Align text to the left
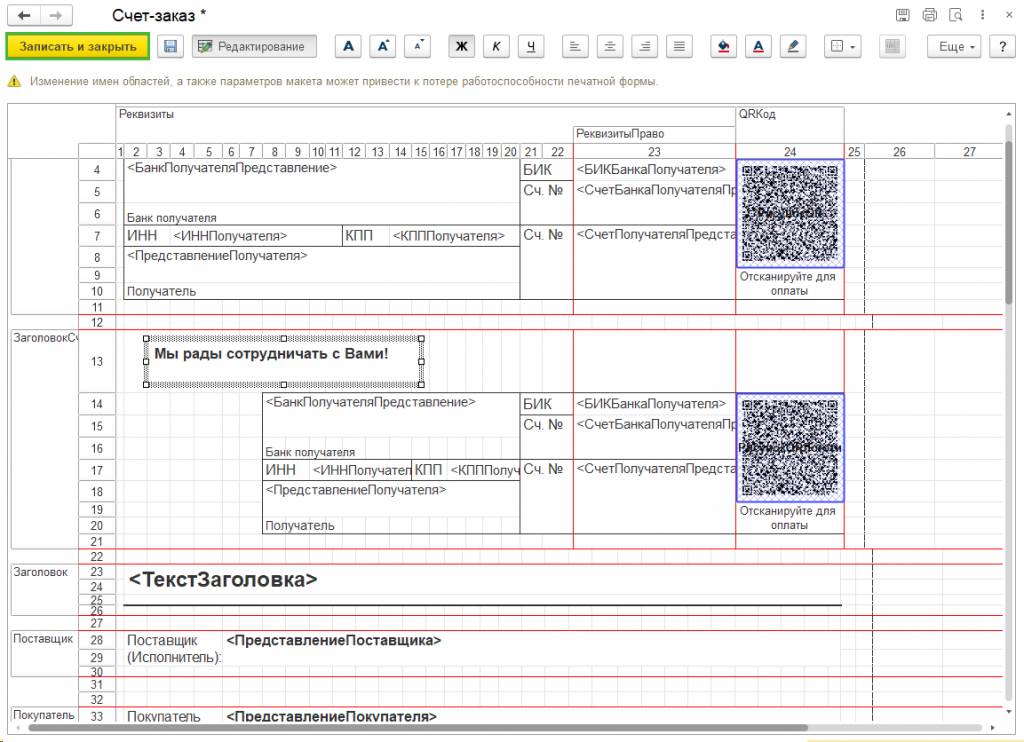1024x742 pixels. pos(575,46)
